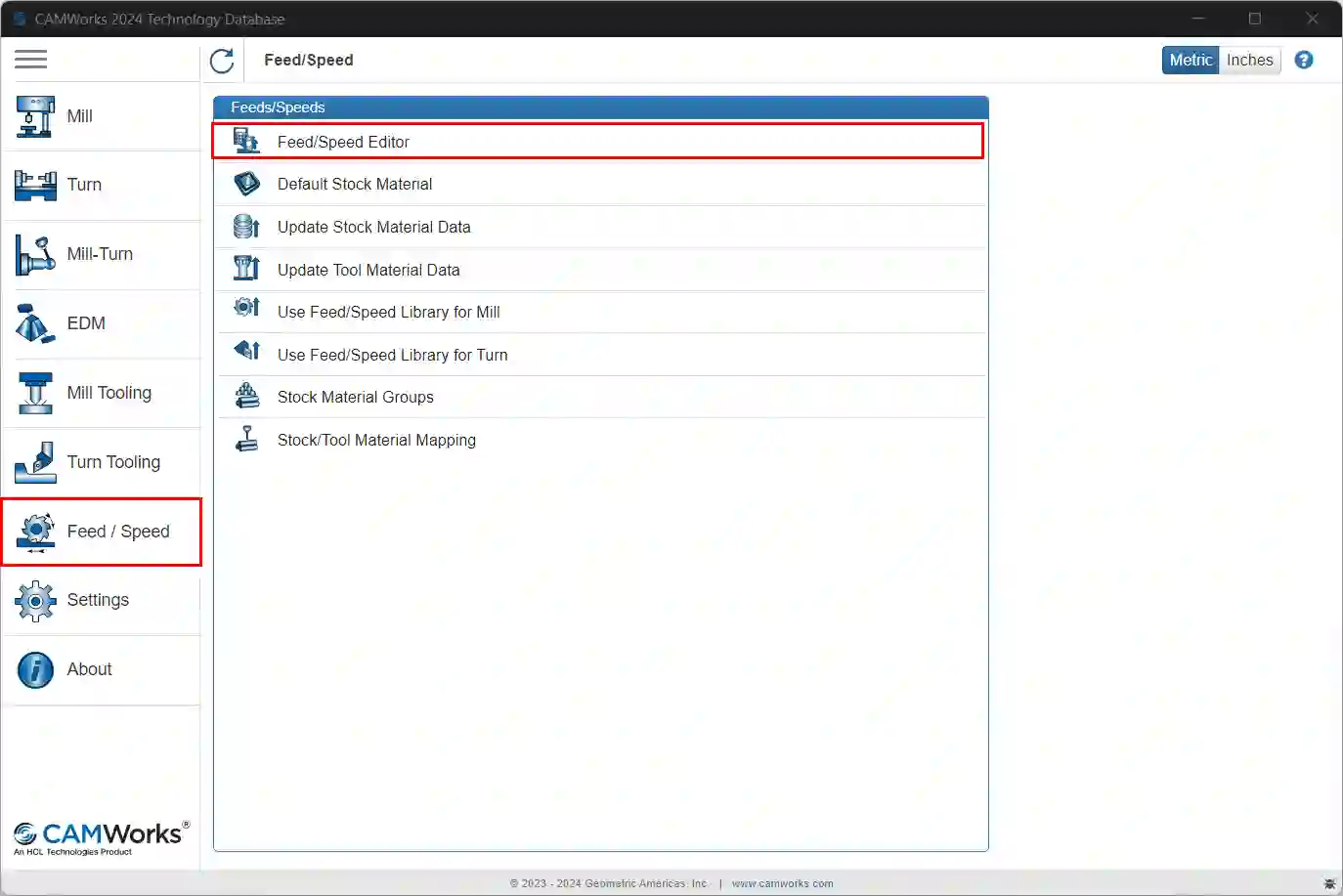The image size is (1343, 896).
Task: Open Stock/Tool Material Mapping text
Action: (x=376, y=440)
